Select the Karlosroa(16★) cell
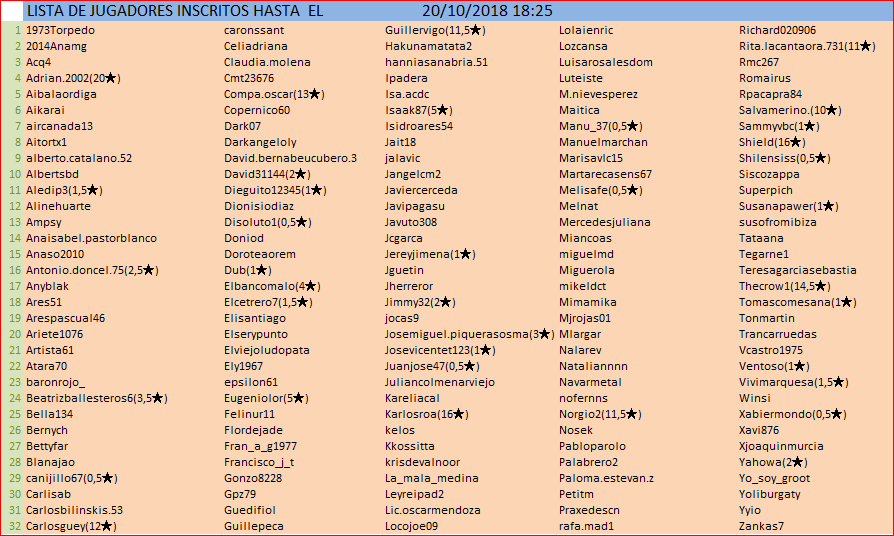 (427, 414)
